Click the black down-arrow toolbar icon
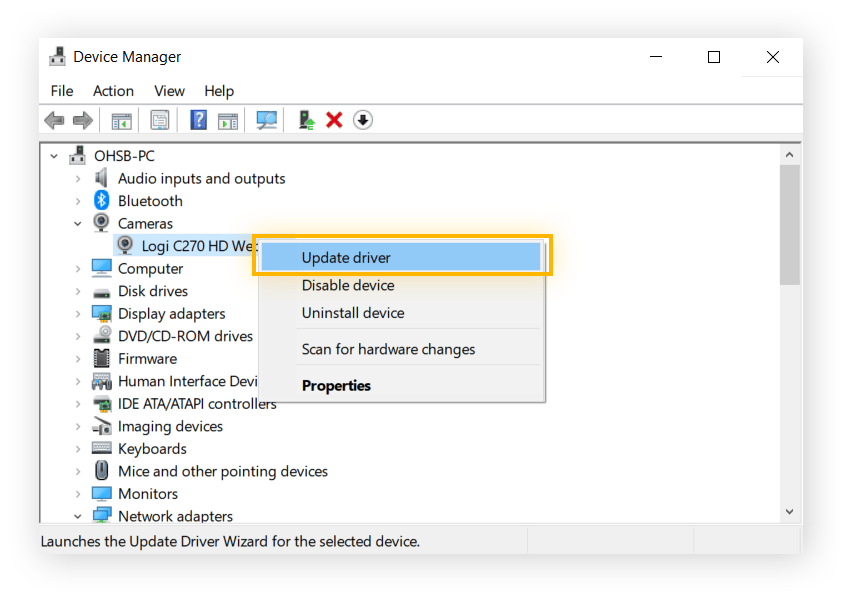 pyautogui.click(x=363, y=121)
